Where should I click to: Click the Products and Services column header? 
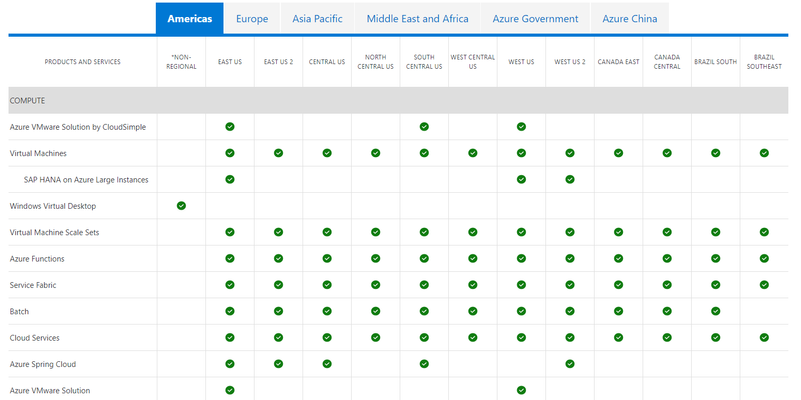pyautogui.click(x=83, y=62)
